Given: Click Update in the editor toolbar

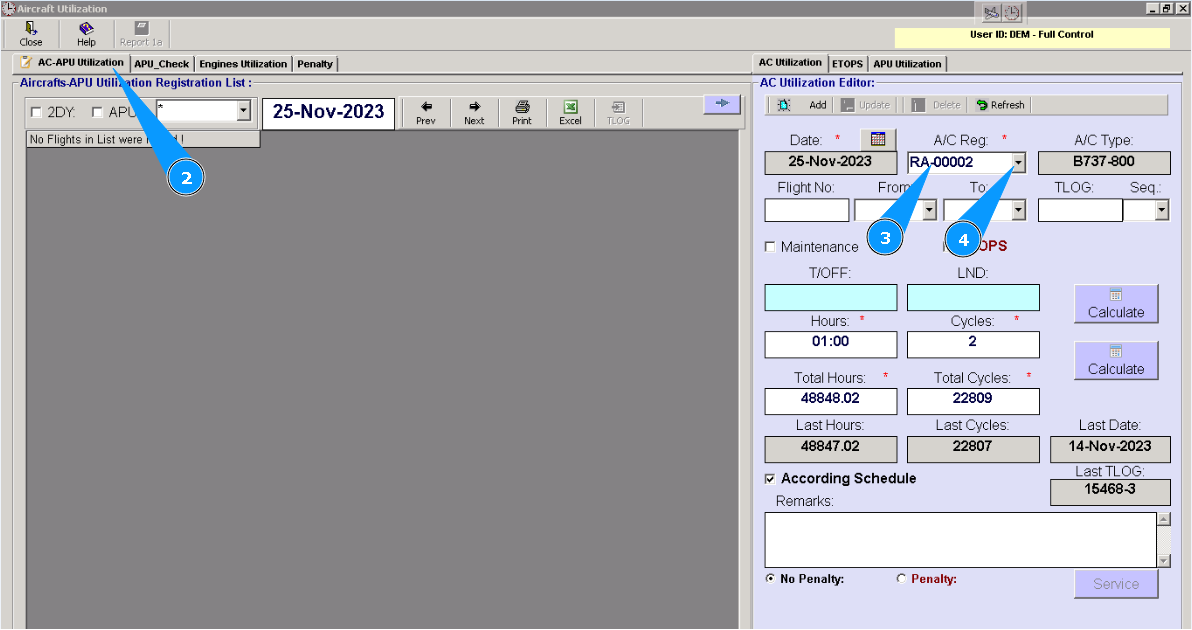Looking at the screenshot, I should click(866, 105).
